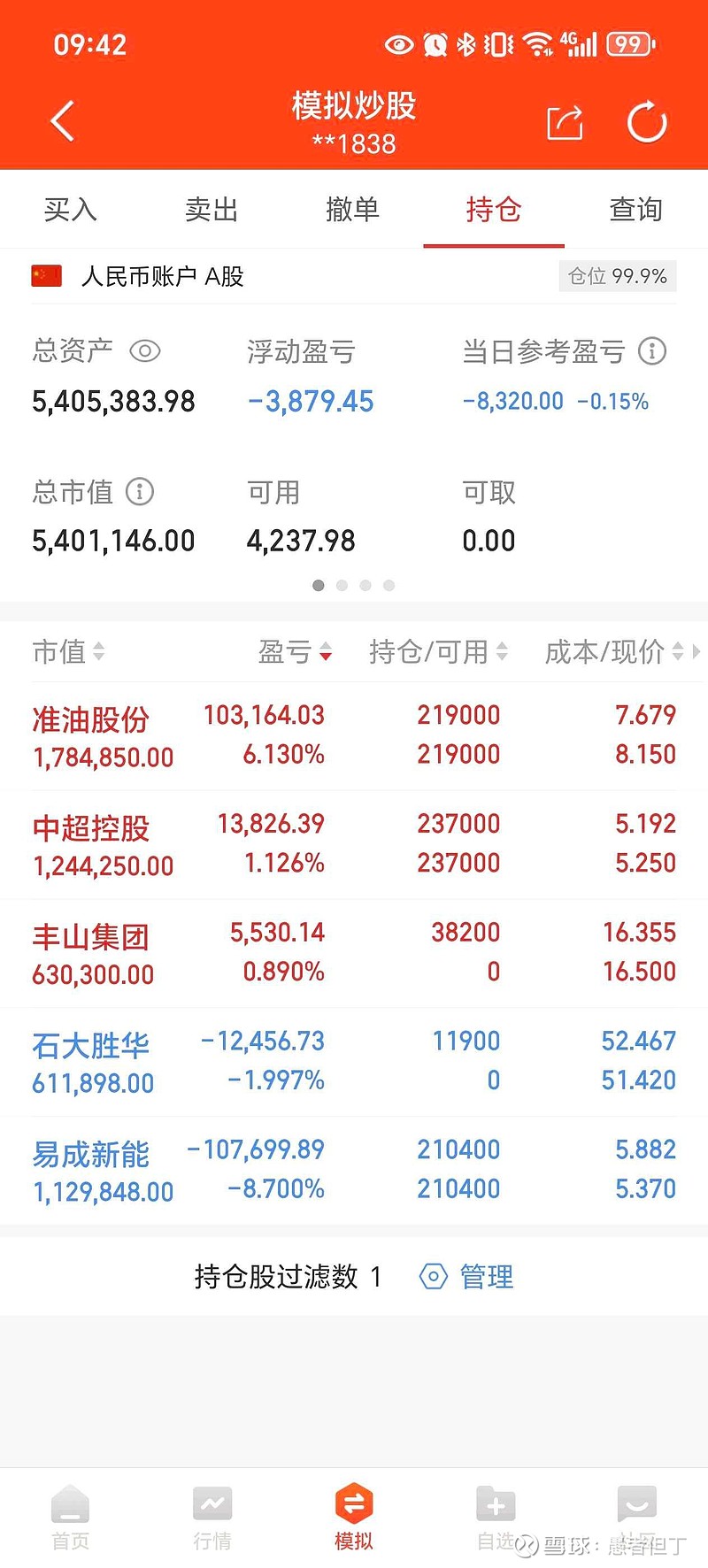Tap the back arrow icon
This screenshot has width=708, height=1568.
[x=62, y=122]
